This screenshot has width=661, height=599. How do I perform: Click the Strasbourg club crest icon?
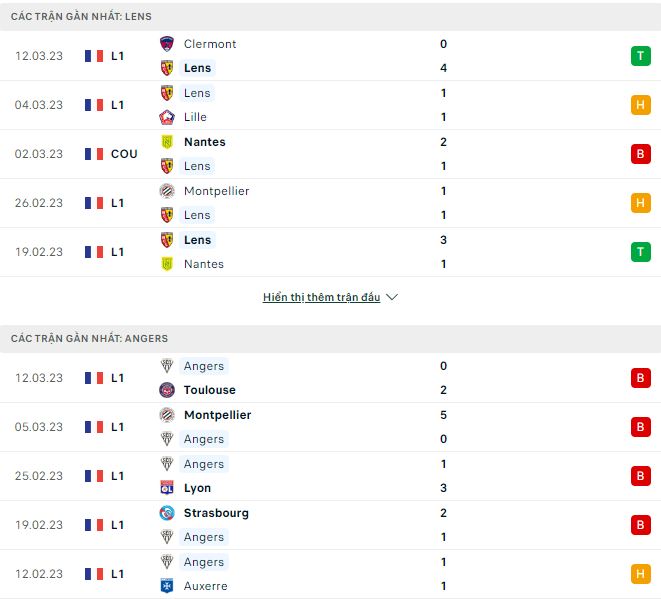167,513
